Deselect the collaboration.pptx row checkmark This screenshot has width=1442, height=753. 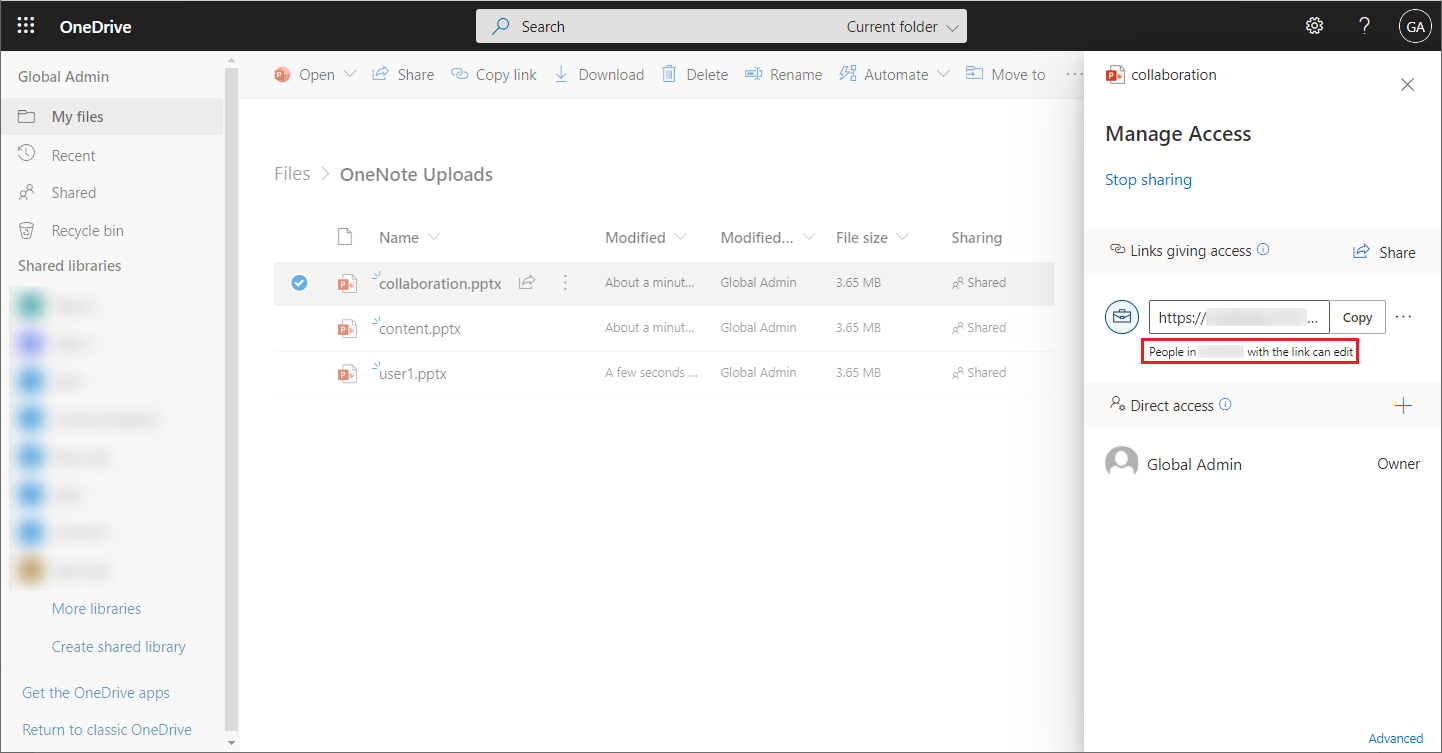coord(299,283)
